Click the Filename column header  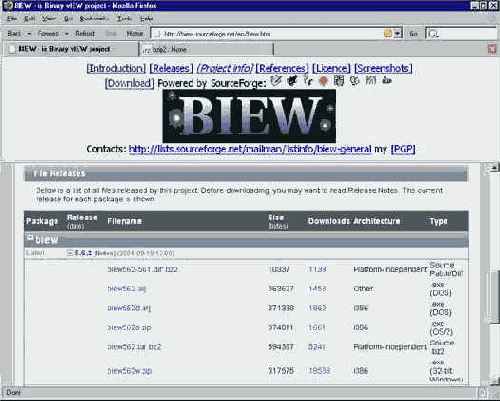[x=124, y=221]
